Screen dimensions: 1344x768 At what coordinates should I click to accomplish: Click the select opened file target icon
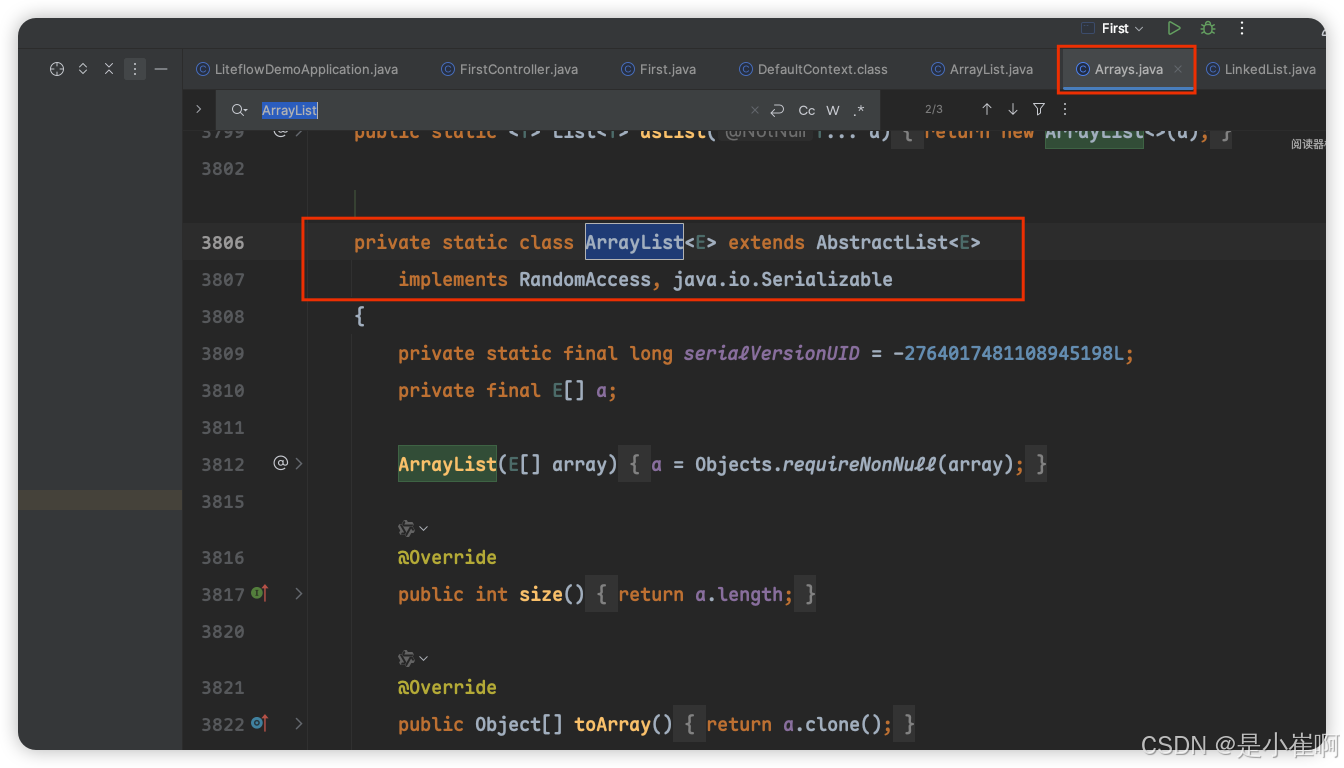57,69
